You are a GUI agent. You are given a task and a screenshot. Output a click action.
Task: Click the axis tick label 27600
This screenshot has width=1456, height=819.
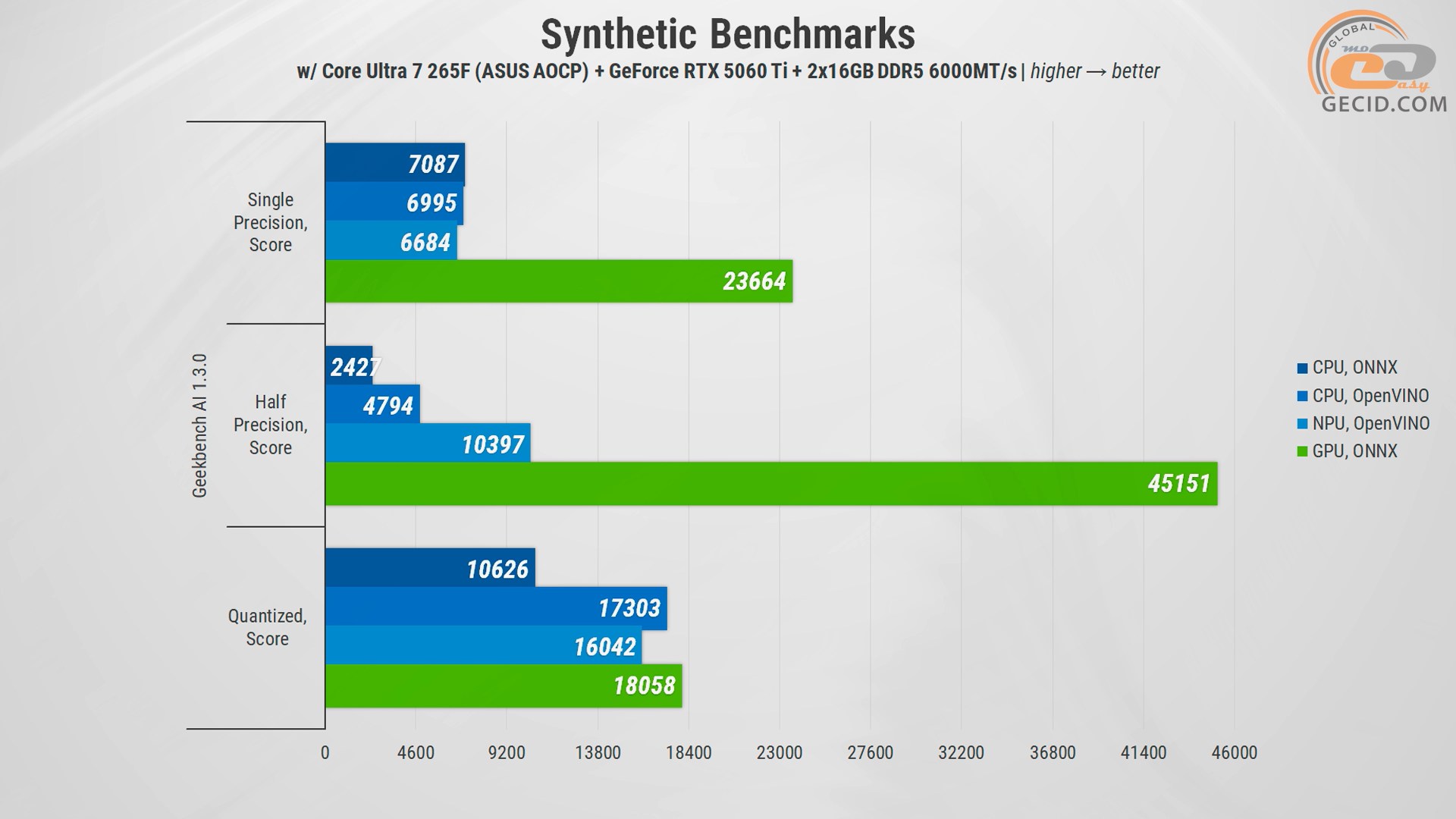click(871, 753)
